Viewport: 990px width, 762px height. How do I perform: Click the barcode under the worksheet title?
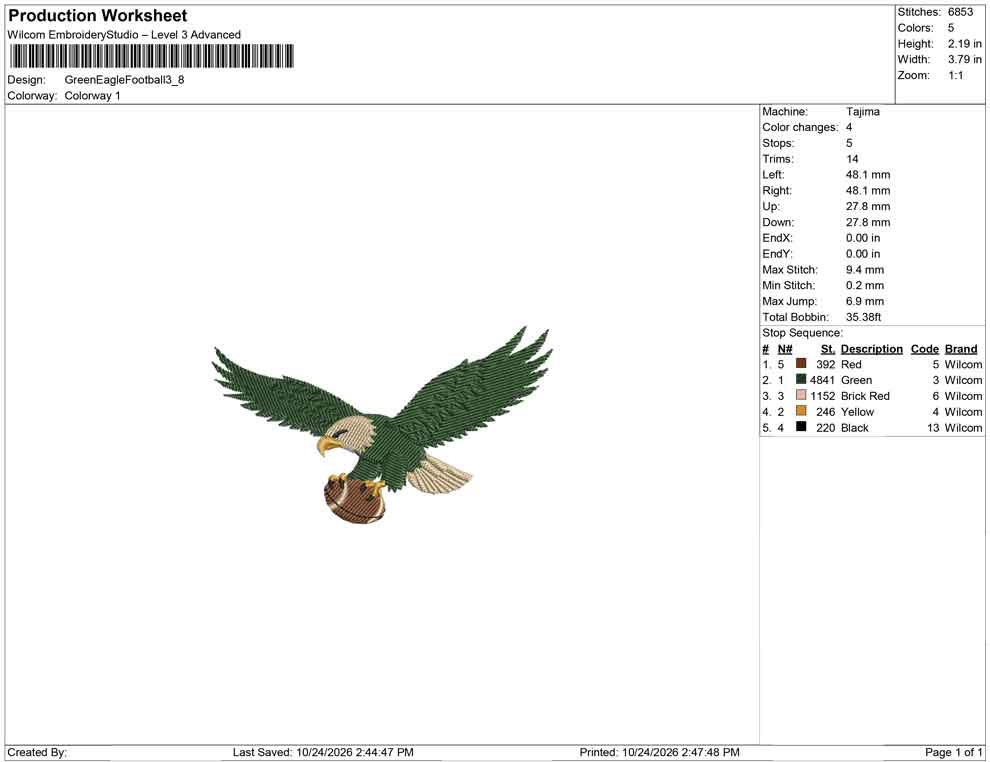coord(152,56)
